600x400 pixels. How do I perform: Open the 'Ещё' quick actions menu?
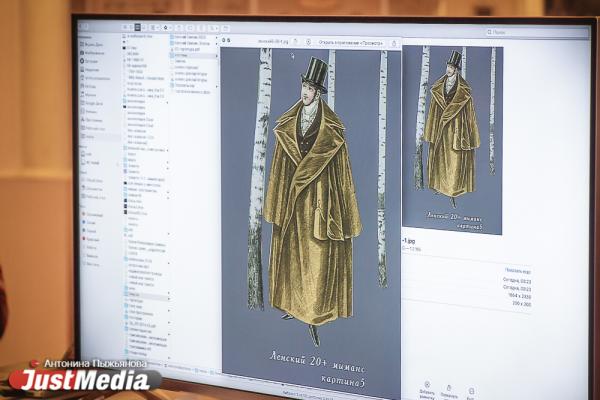pyautogui.click(x=471, y=393)
